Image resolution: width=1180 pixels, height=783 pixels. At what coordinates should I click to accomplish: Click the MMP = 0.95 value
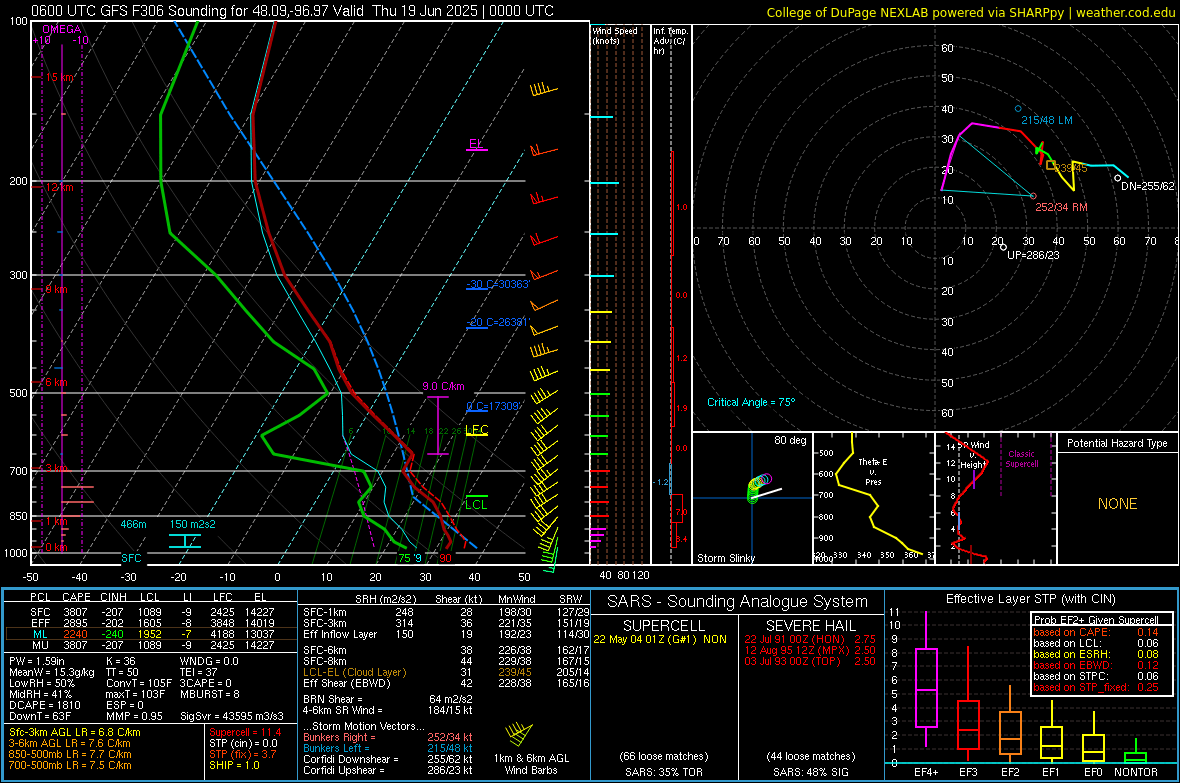134,716
